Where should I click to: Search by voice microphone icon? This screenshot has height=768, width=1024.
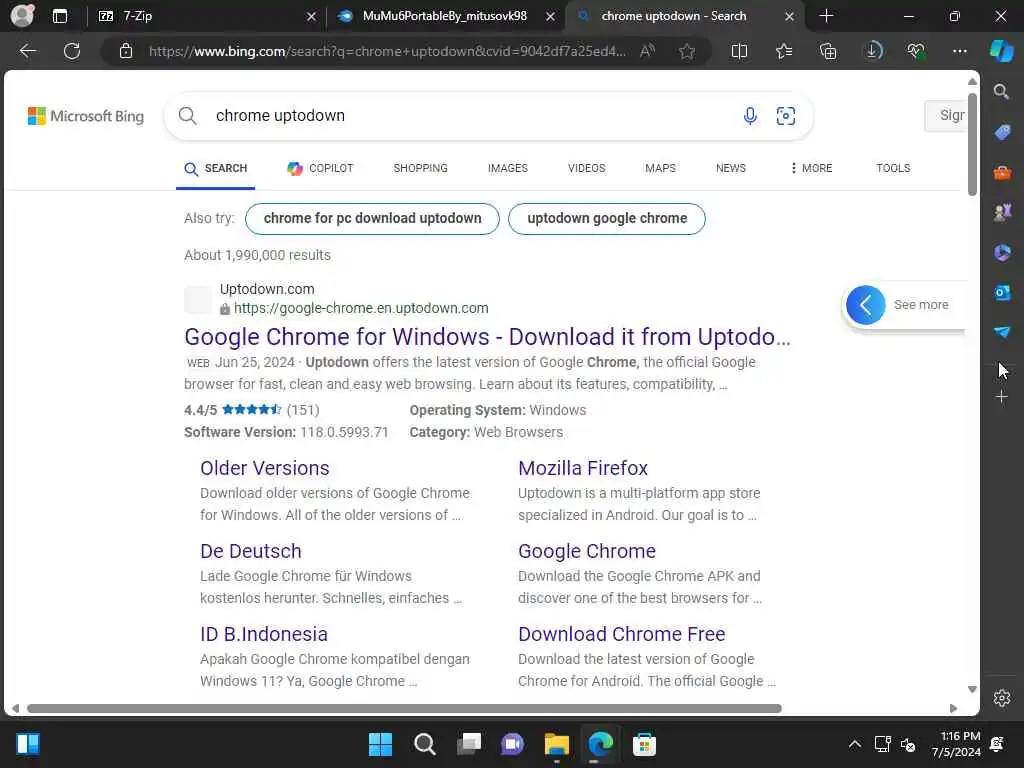pyautogui.click(x=750, y=116)
